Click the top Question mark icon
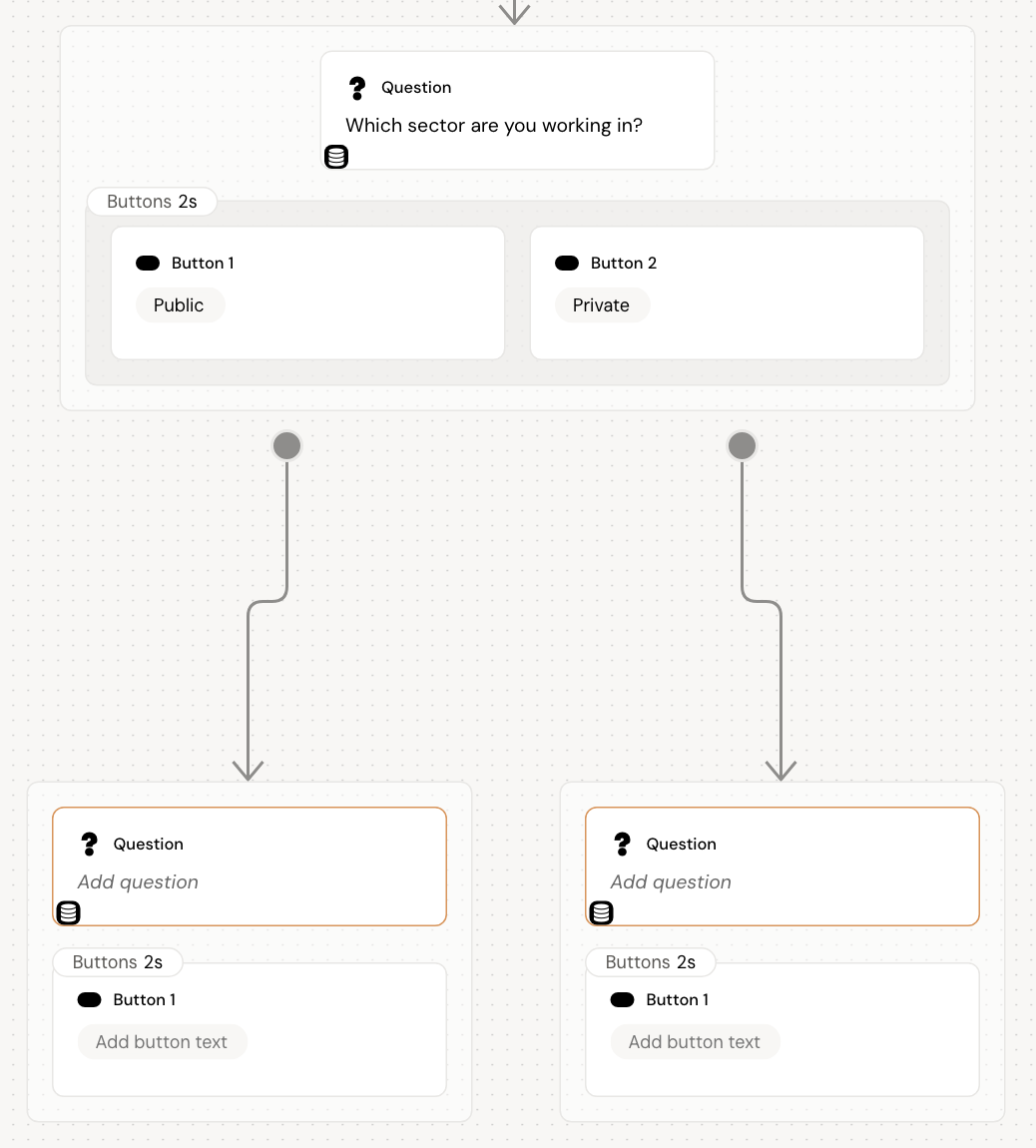Screen dimensions: 1036x1148 coord(357,88)
